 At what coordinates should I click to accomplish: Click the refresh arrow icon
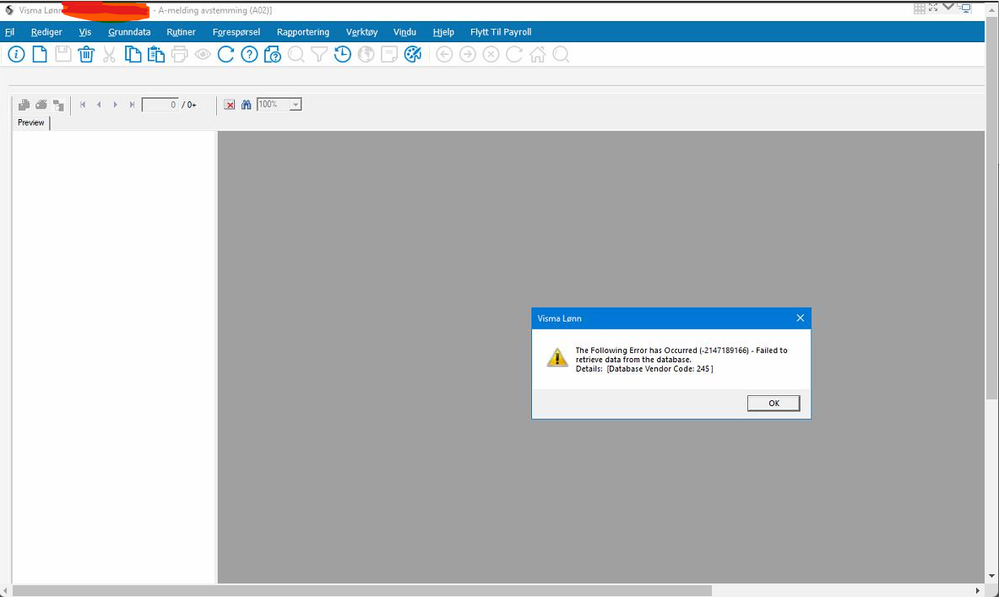click(226, 55)
